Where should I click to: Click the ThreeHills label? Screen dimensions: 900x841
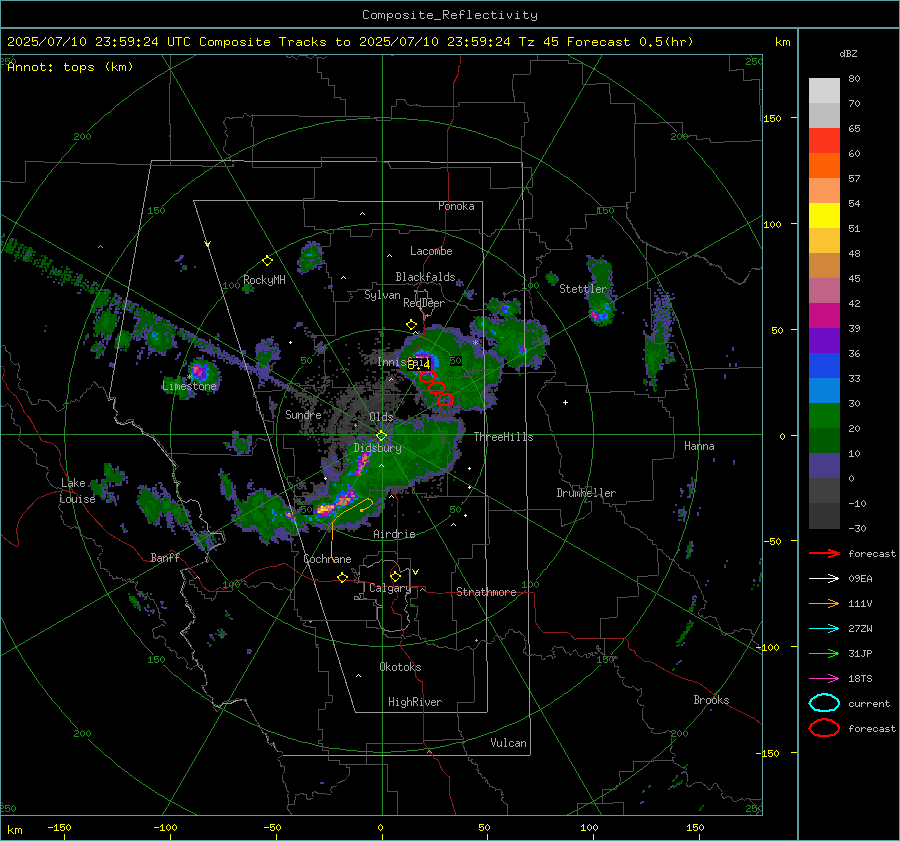pos(503,437)
